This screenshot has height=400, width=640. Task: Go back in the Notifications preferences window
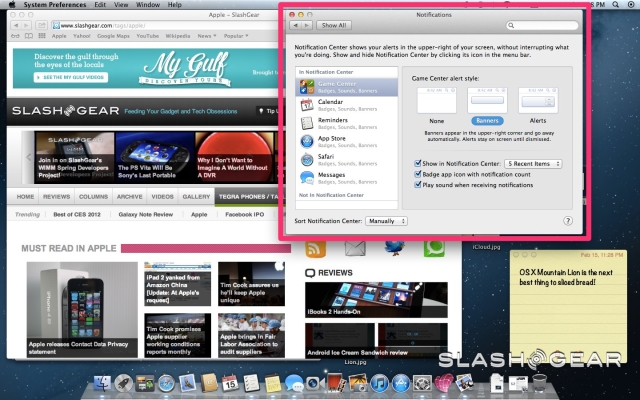tap(296, 25)
